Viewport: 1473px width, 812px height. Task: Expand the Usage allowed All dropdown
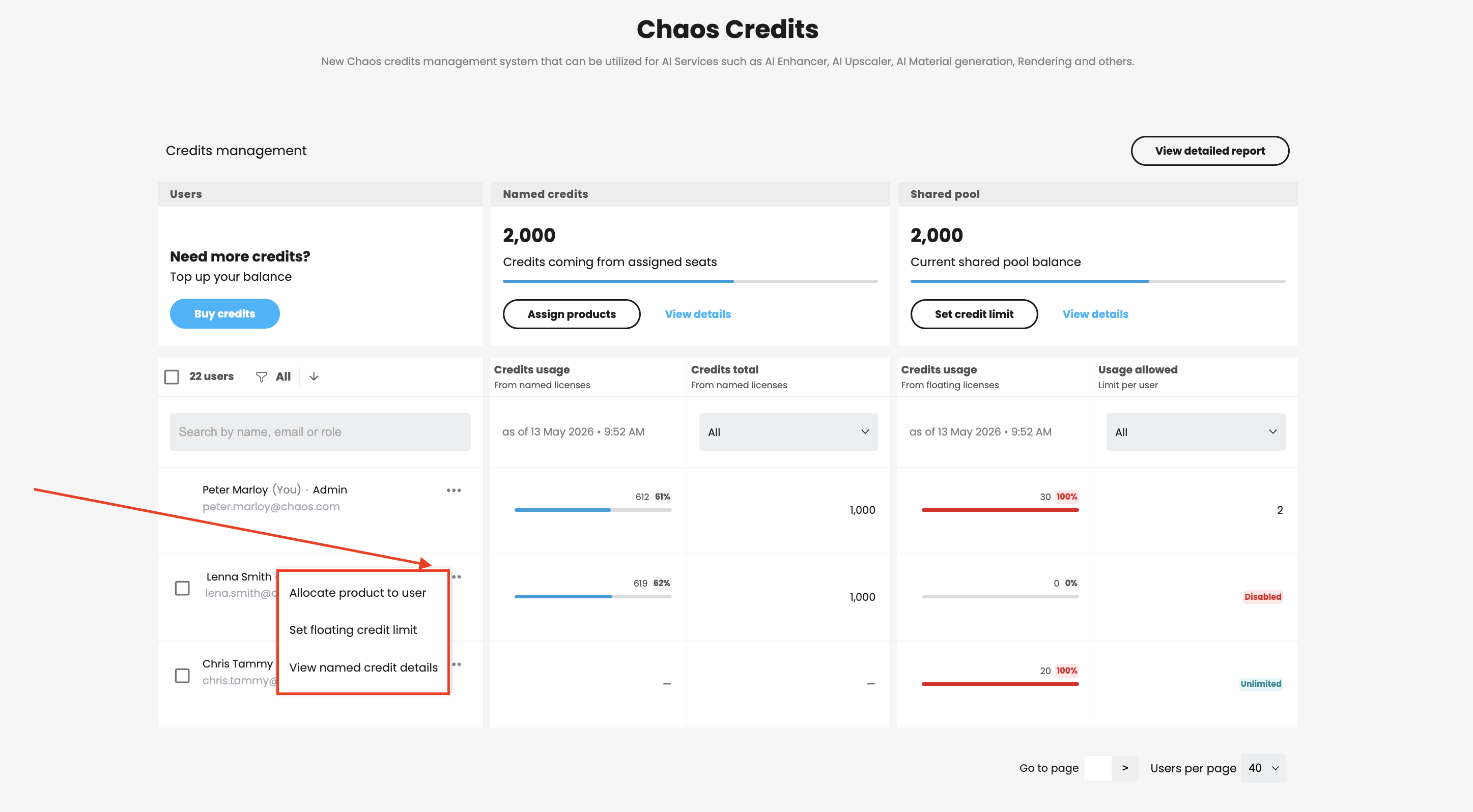point(1196,432)
